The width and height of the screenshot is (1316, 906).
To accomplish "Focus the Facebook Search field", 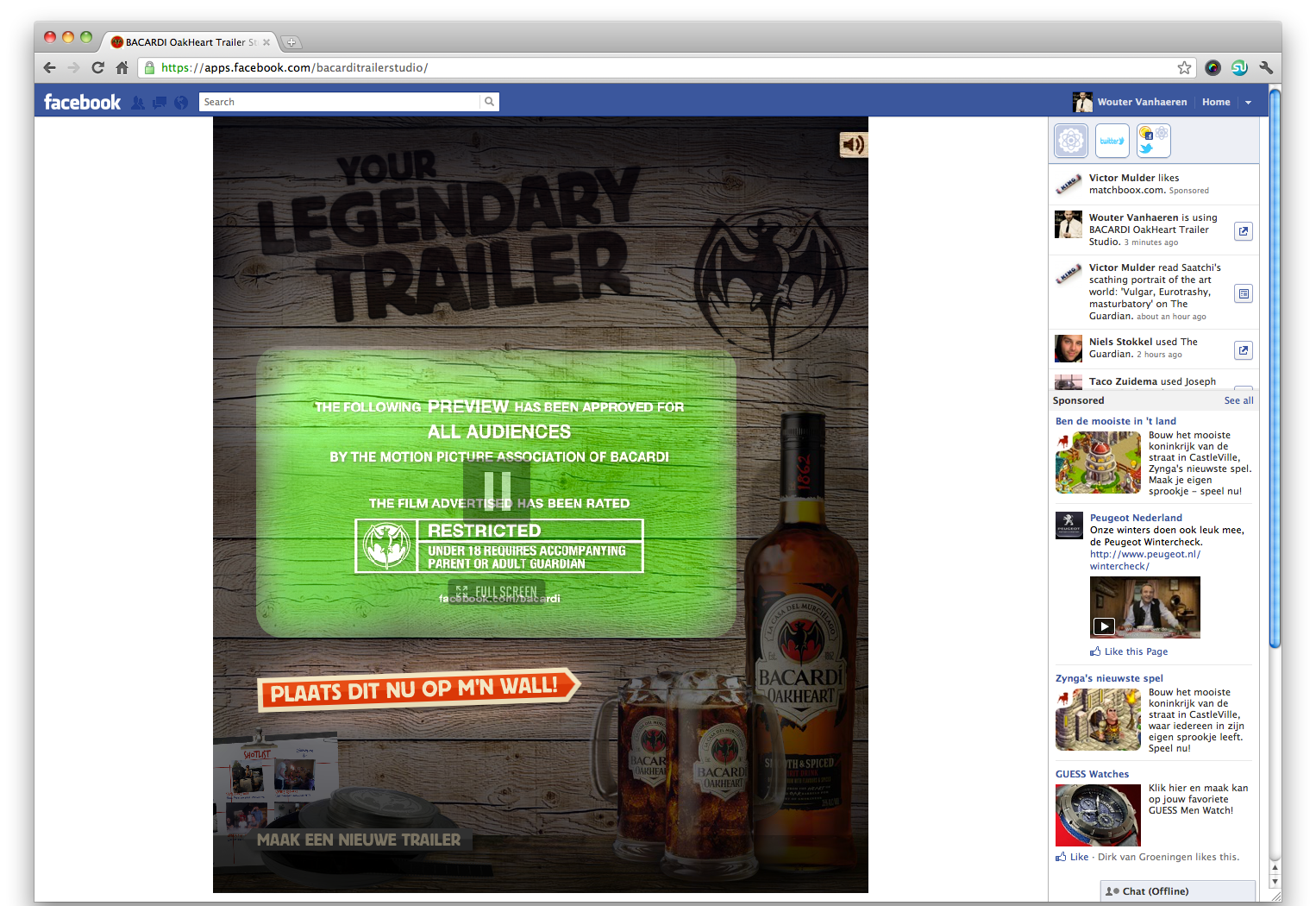I will tap(340, 102).
